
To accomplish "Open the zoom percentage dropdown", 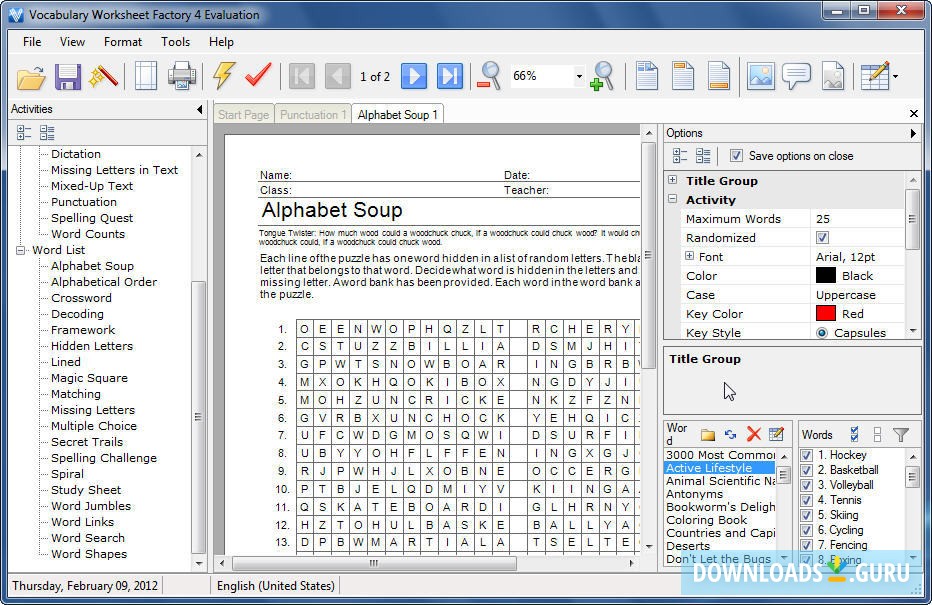I will point(579,77).
